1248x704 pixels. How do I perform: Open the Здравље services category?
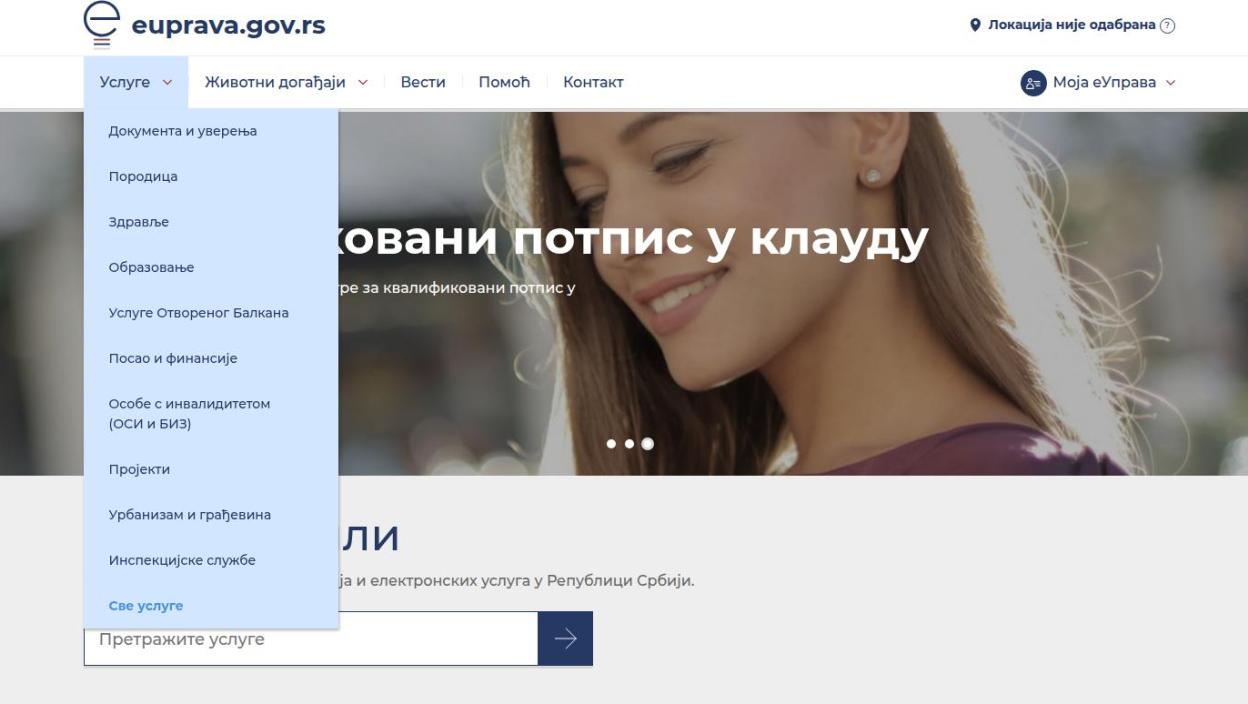(139, 222)
